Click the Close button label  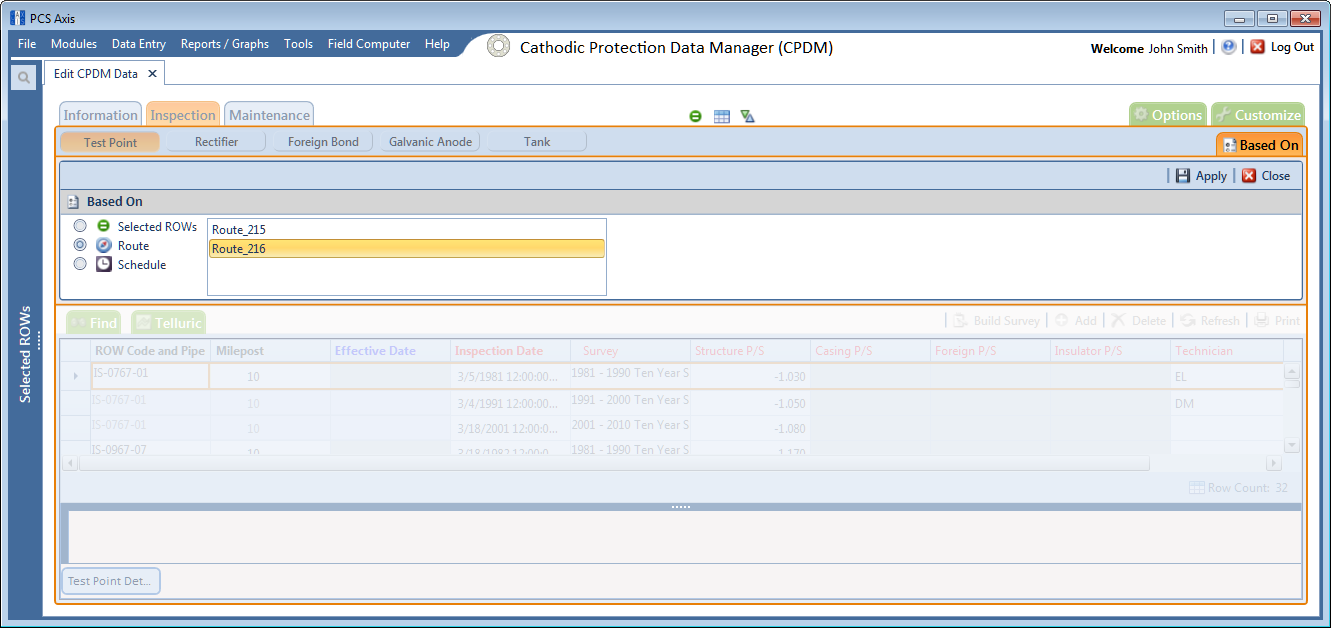[1276, 176]
